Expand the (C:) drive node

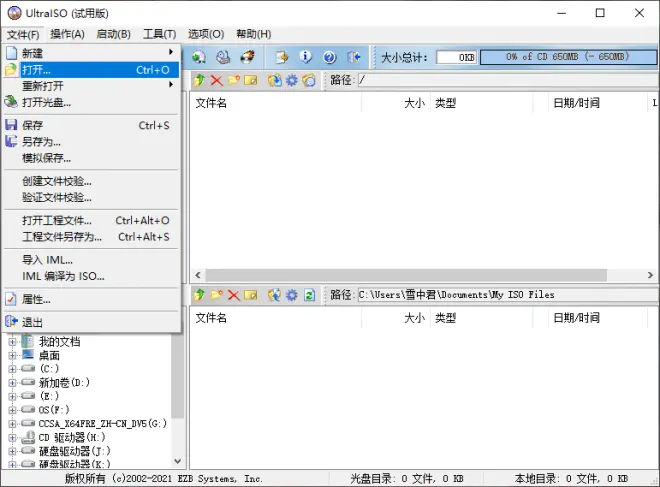click(12, 369)
